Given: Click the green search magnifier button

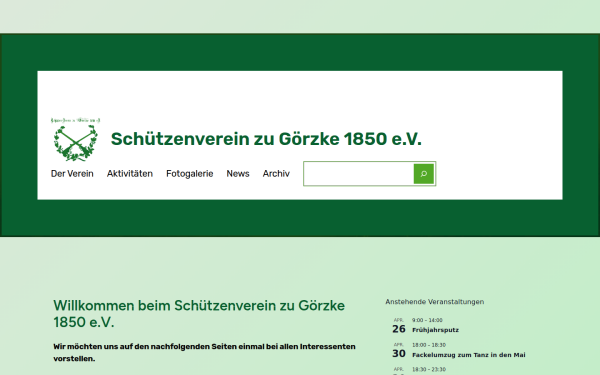Looking at the screenshot, I should (x=424, y=174).
